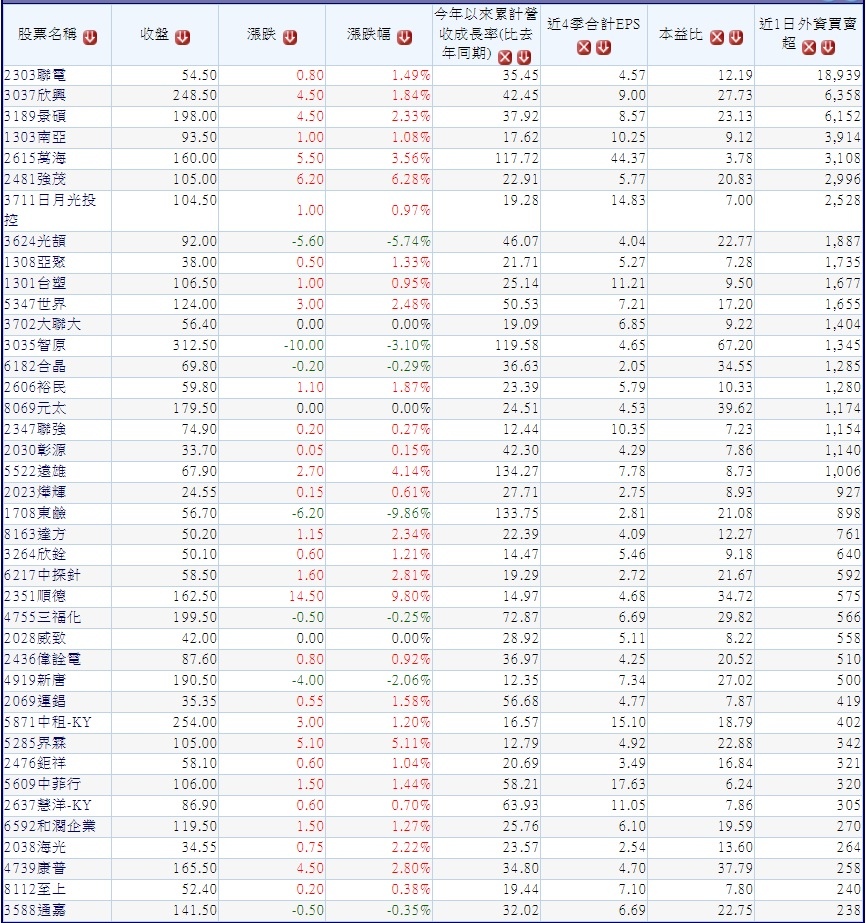Select stock 4739康普
This screenshot has width=866, height=923.
35,868
